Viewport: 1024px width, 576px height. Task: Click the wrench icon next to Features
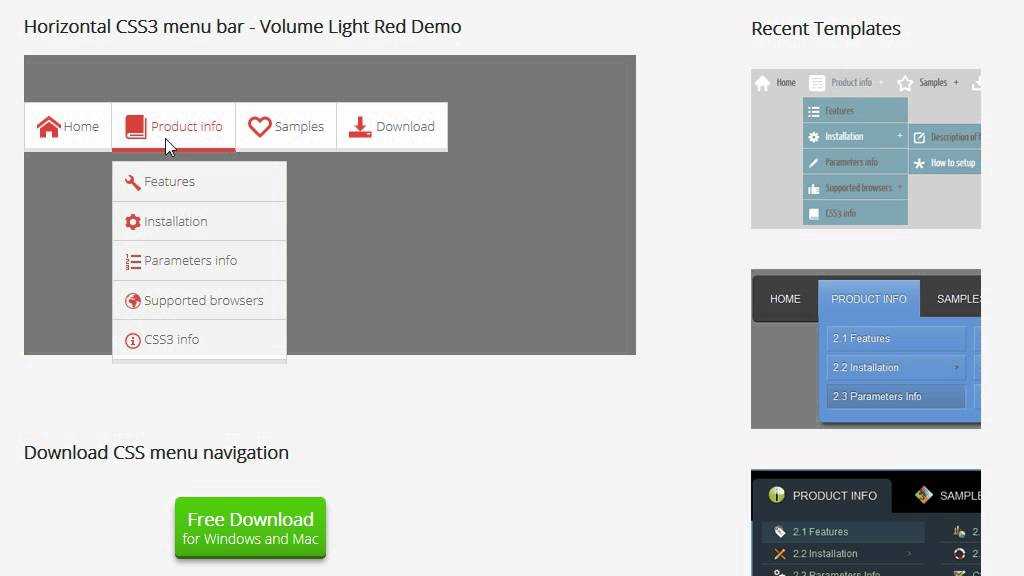click(x=133, y=182)
